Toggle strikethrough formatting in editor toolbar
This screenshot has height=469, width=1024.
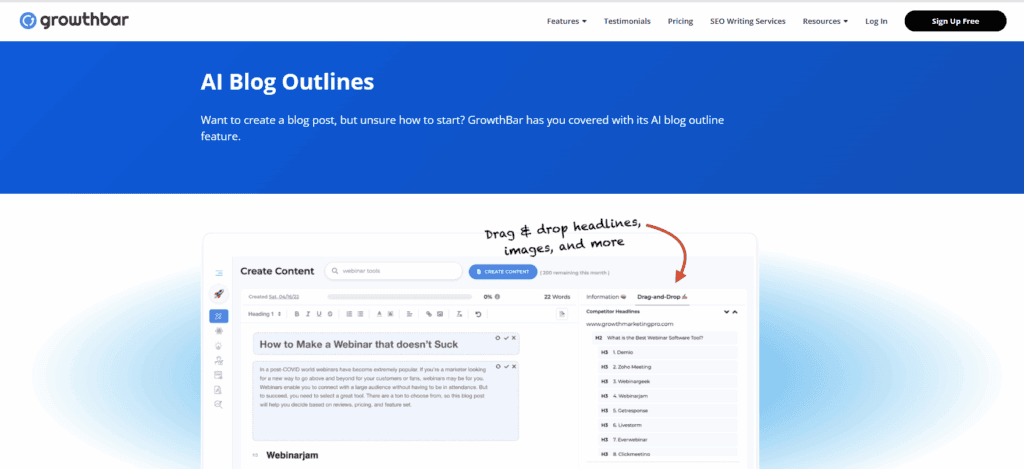(330, 314)
